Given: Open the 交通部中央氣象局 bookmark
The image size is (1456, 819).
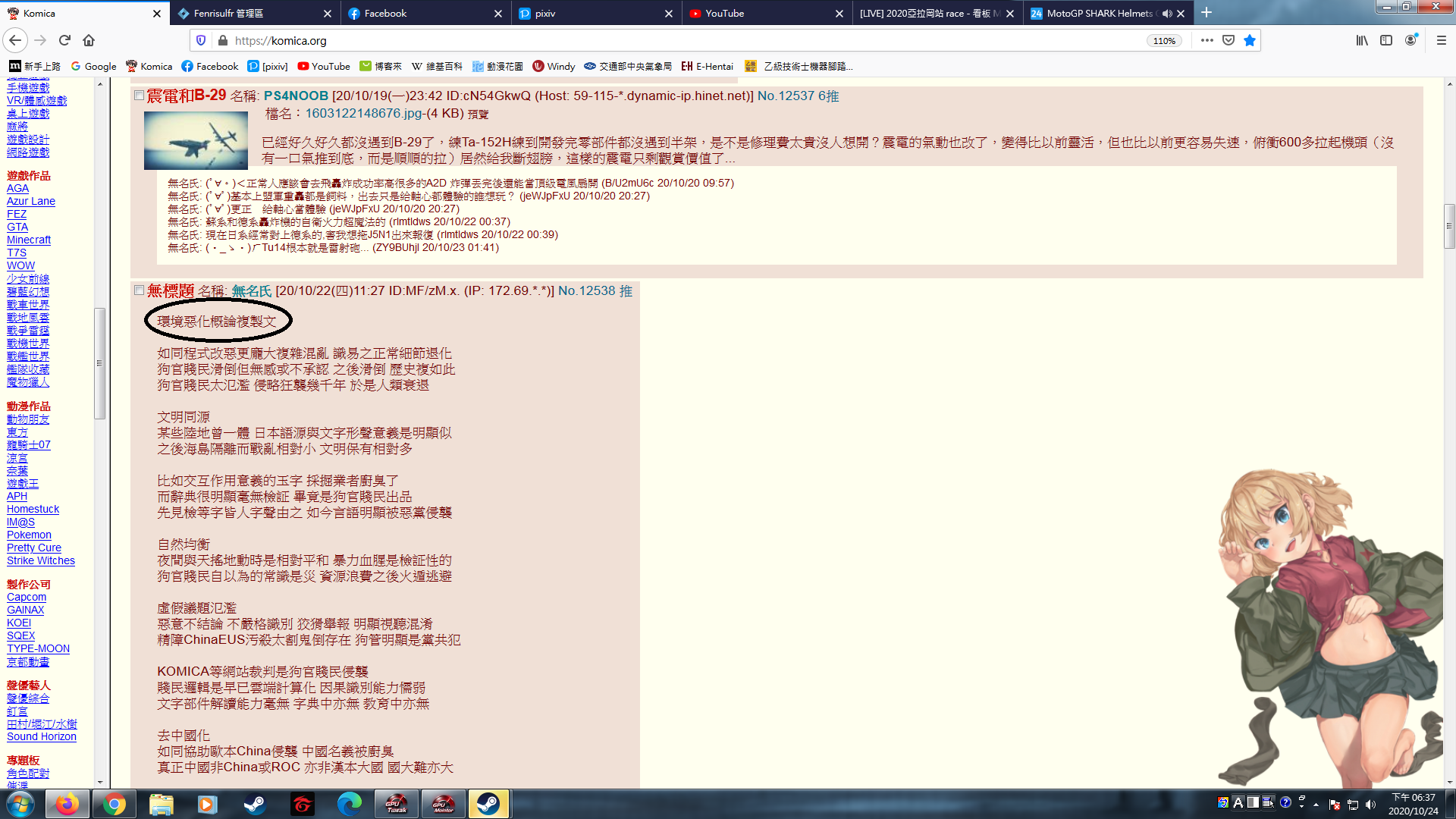Looking at the screenshot, I should 628,66.
